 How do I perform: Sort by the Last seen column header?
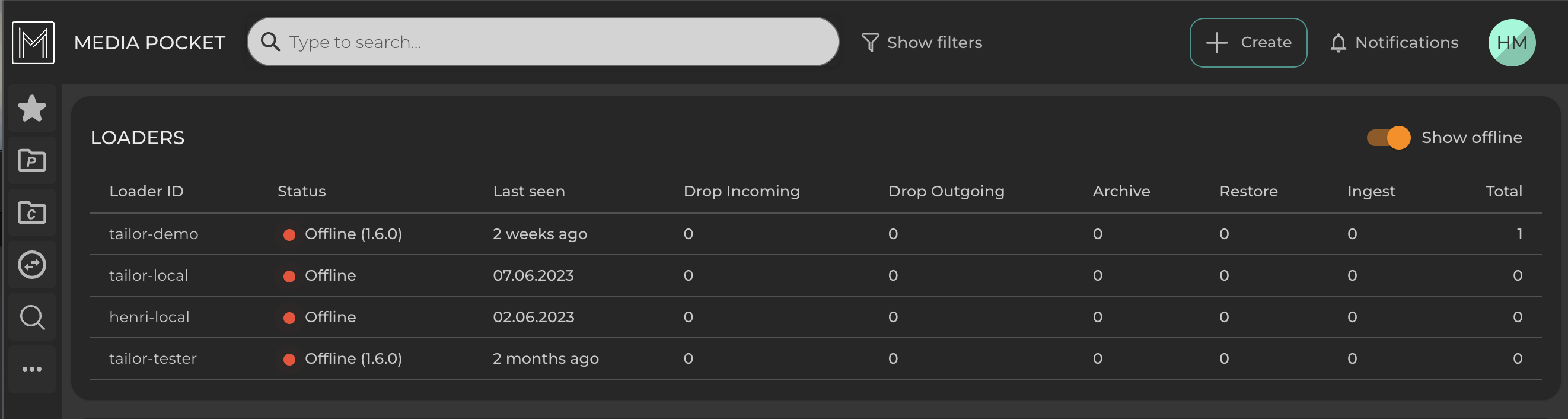[528, 191]
